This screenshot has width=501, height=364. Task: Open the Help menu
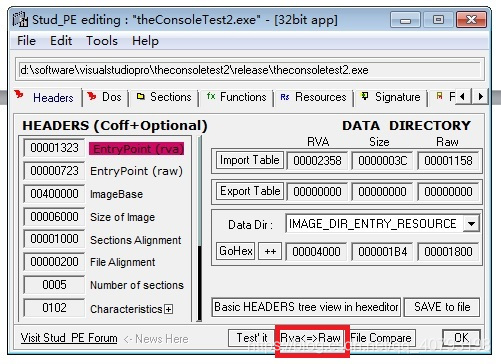pos(145,41)
